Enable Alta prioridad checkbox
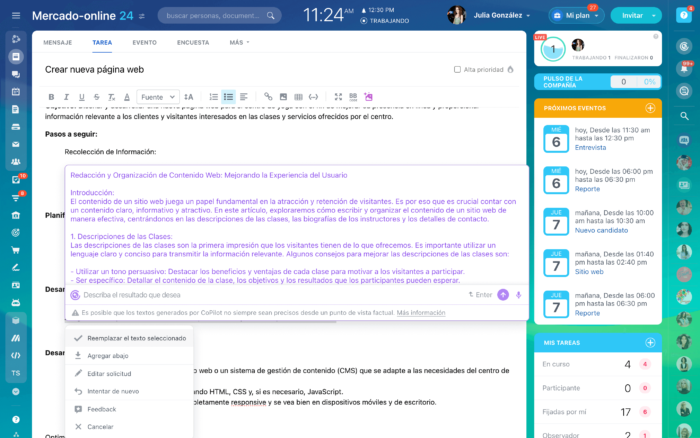Image resolution: width=700 pixels, height=438 pixels. tap(457, 70)
